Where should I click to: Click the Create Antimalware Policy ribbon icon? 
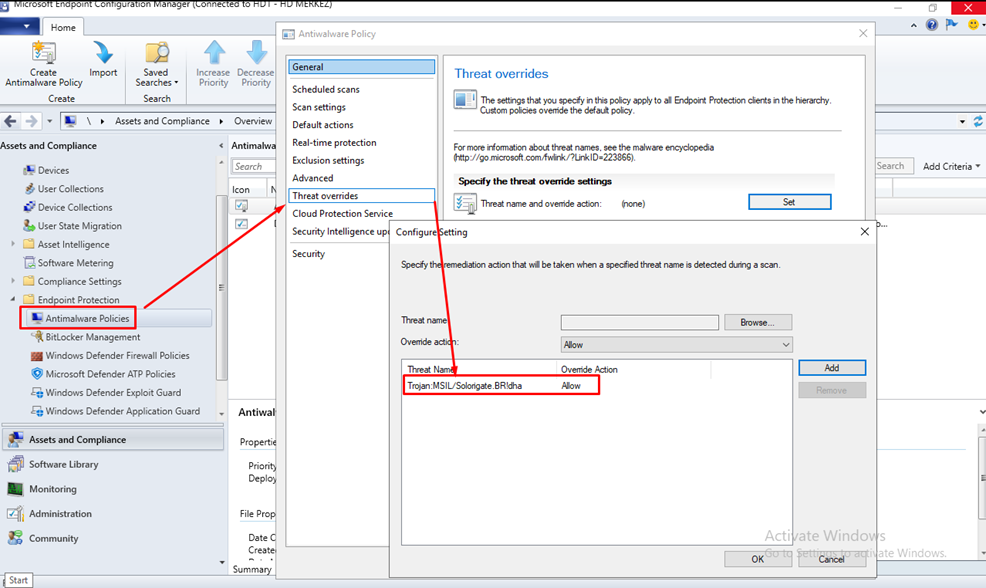coord(44,53)
